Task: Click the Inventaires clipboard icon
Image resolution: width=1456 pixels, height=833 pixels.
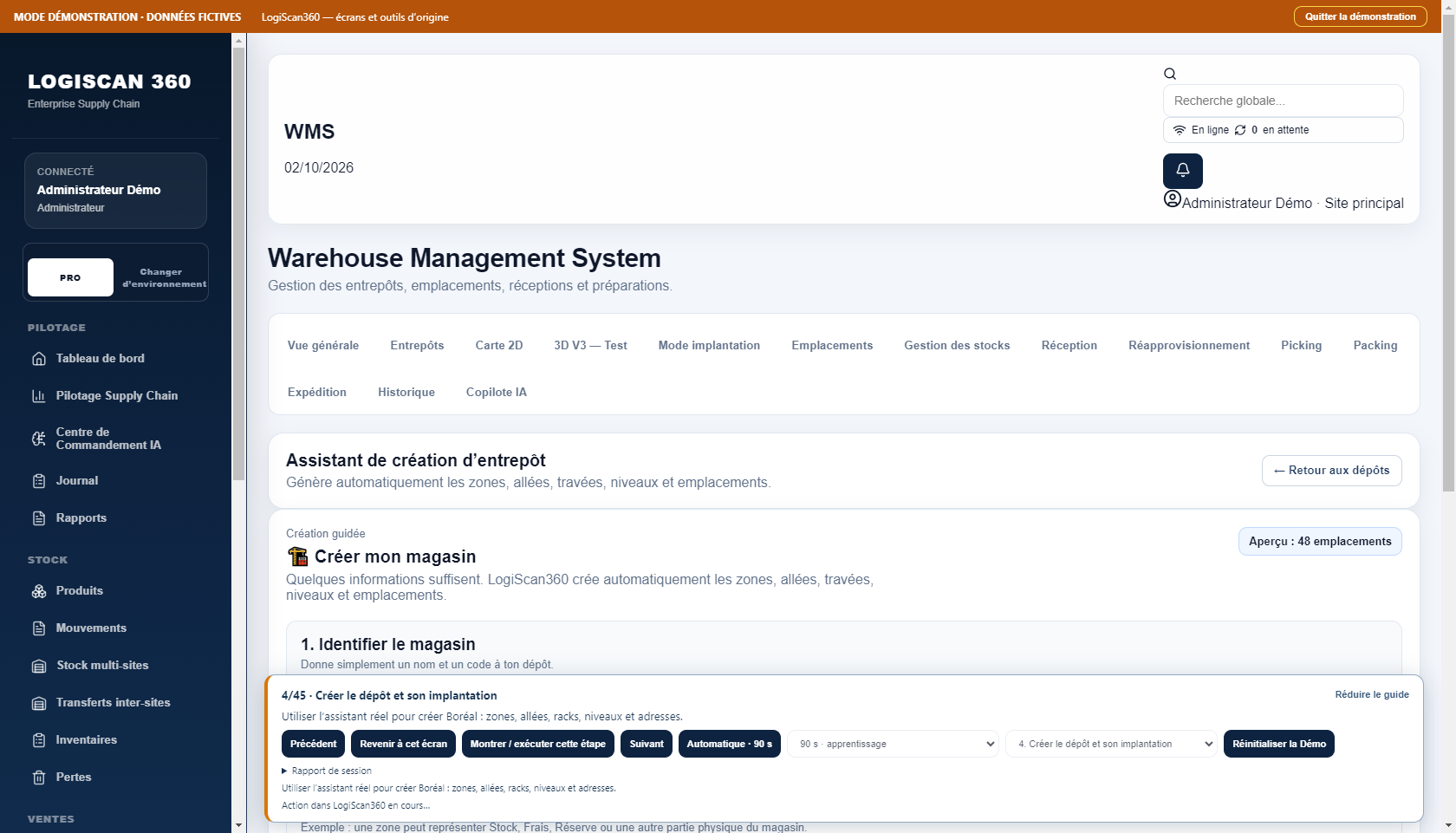Action: coord(39,740)
